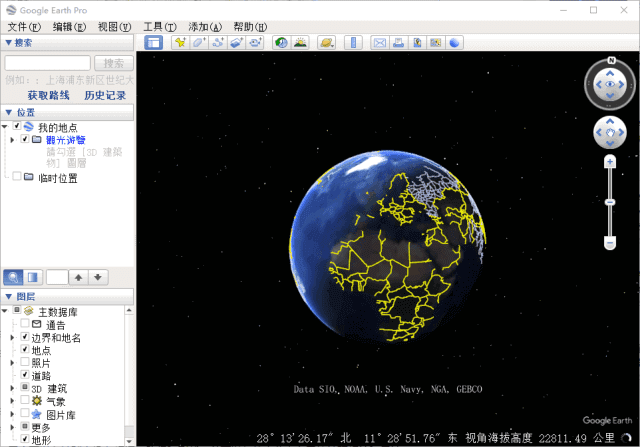The width and height of the screenshot is (640, 447).
Task: Open the planet switcher icon
Action: click(326, 43)
